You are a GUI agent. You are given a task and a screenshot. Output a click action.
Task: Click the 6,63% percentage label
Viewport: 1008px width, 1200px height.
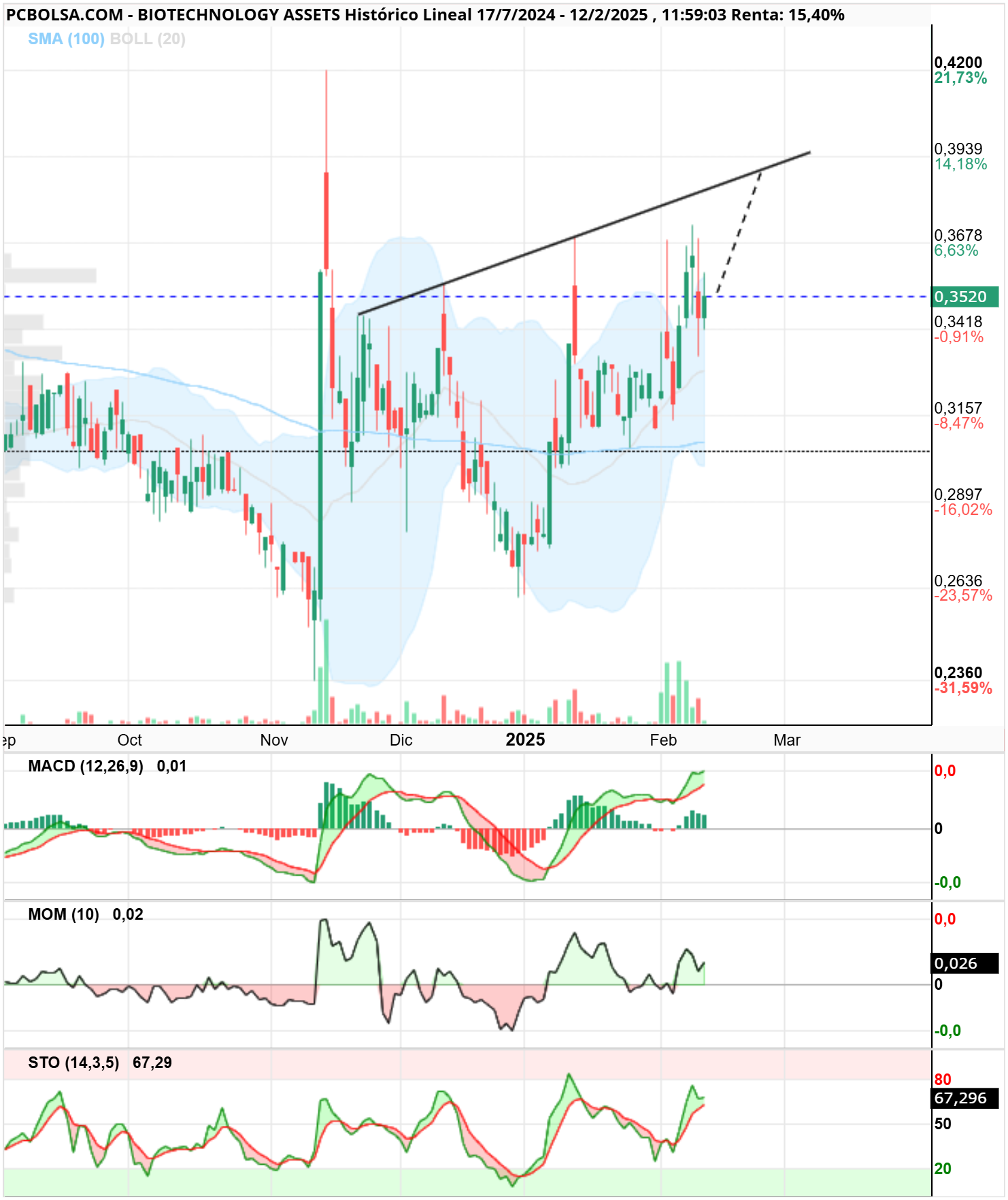click(x=956, y=251)
